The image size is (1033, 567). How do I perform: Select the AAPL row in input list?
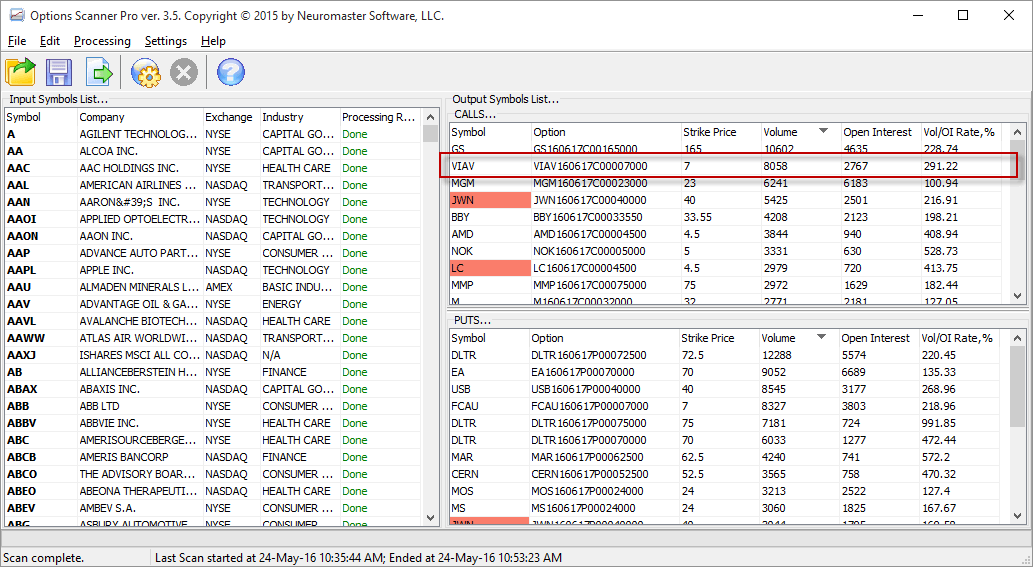[213, 270]
